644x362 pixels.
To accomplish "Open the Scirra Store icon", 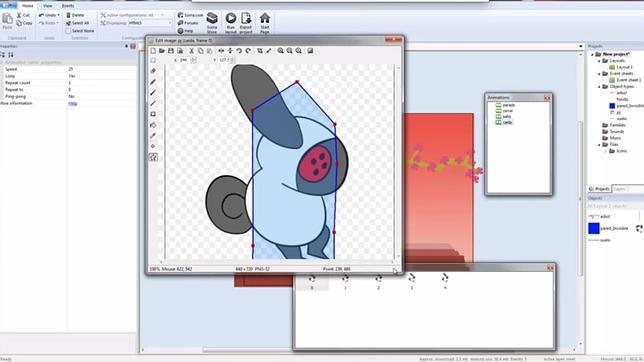I will (x=212, y=23).
